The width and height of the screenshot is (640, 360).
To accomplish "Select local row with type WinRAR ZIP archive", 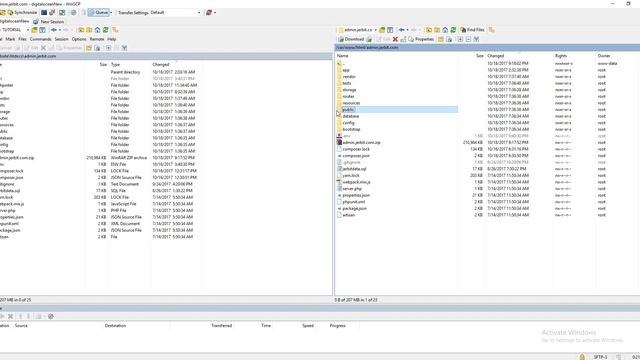I will (x=129, y=158).
